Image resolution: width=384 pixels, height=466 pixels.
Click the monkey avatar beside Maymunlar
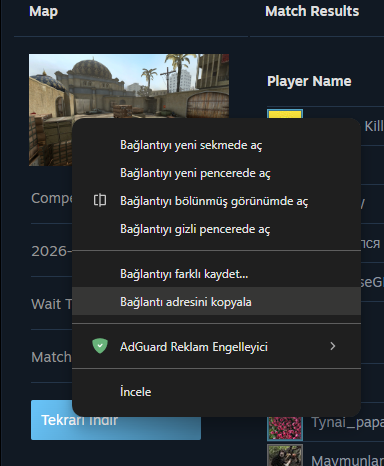(285, 455)
